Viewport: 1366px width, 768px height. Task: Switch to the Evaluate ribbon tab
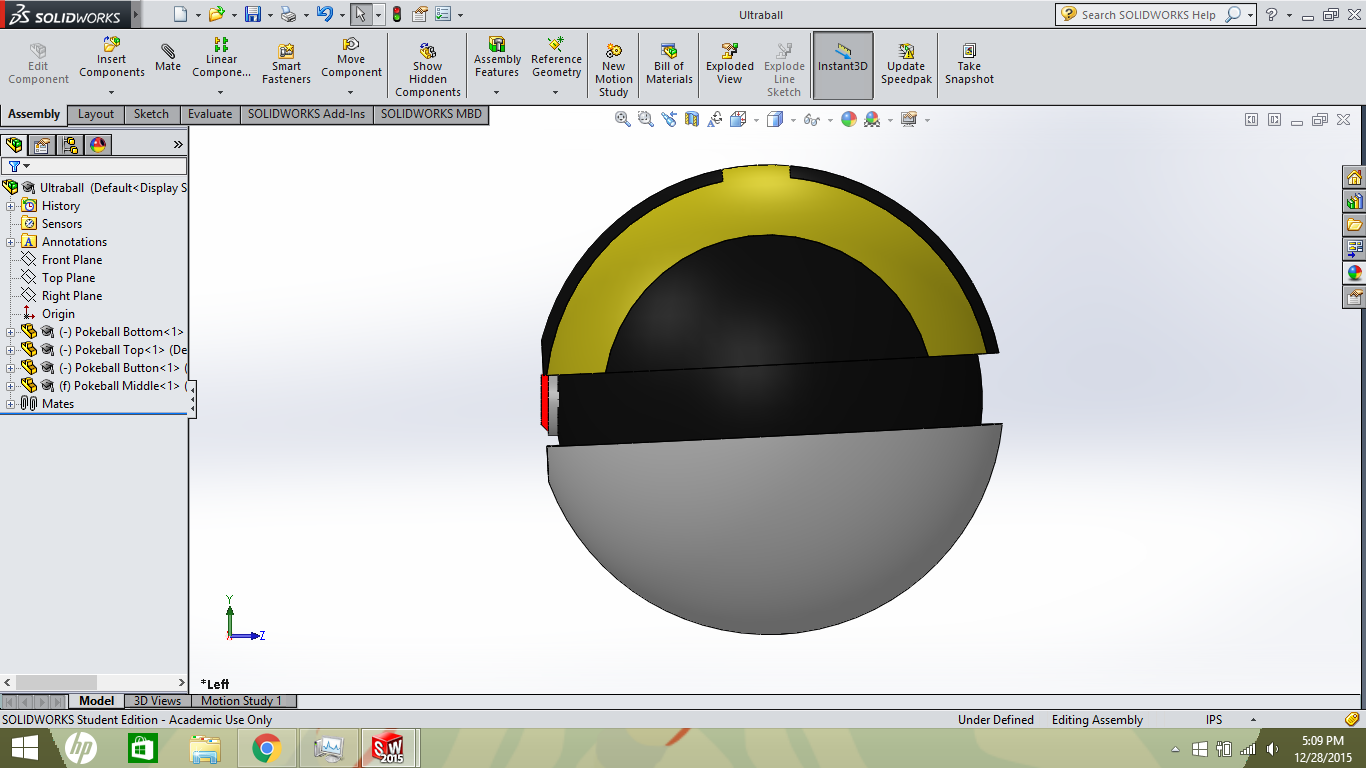(210, 114)
